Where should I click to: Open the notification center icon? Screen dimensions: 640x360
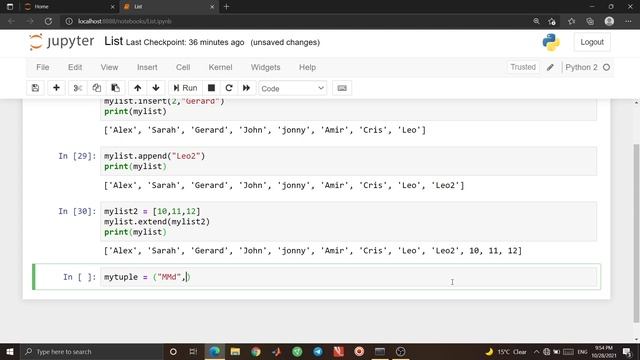pos(627,351)
